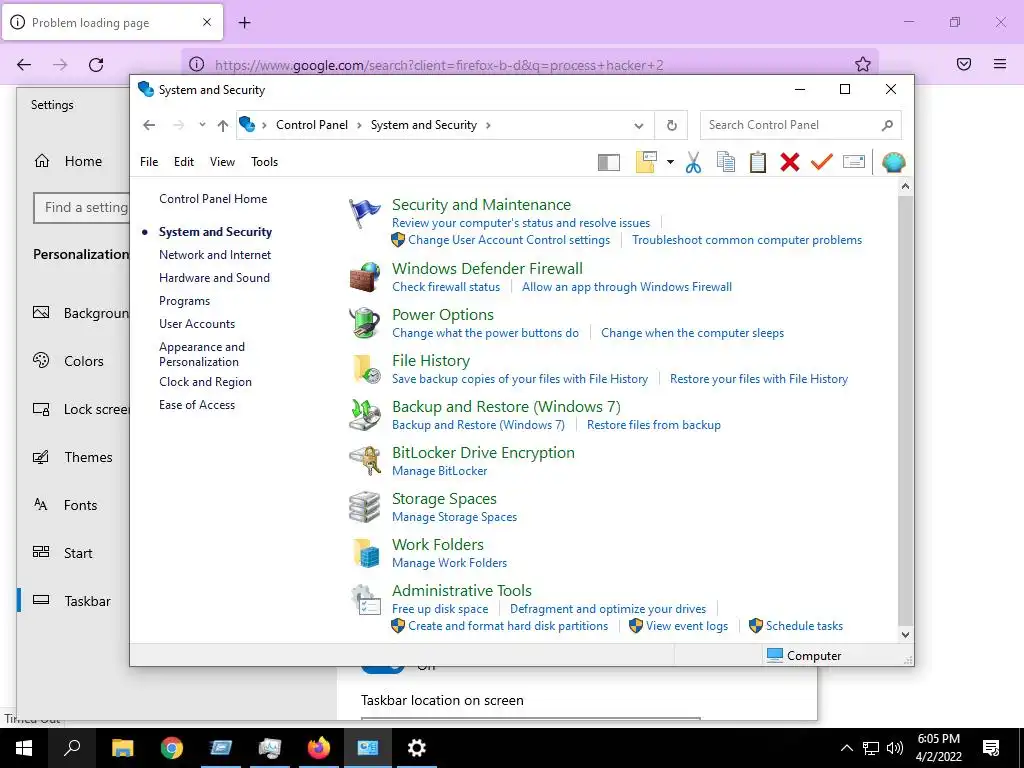Click the Work Folders icon
The height and width of the screenshot is (768, 1024).
click(364, 552)
